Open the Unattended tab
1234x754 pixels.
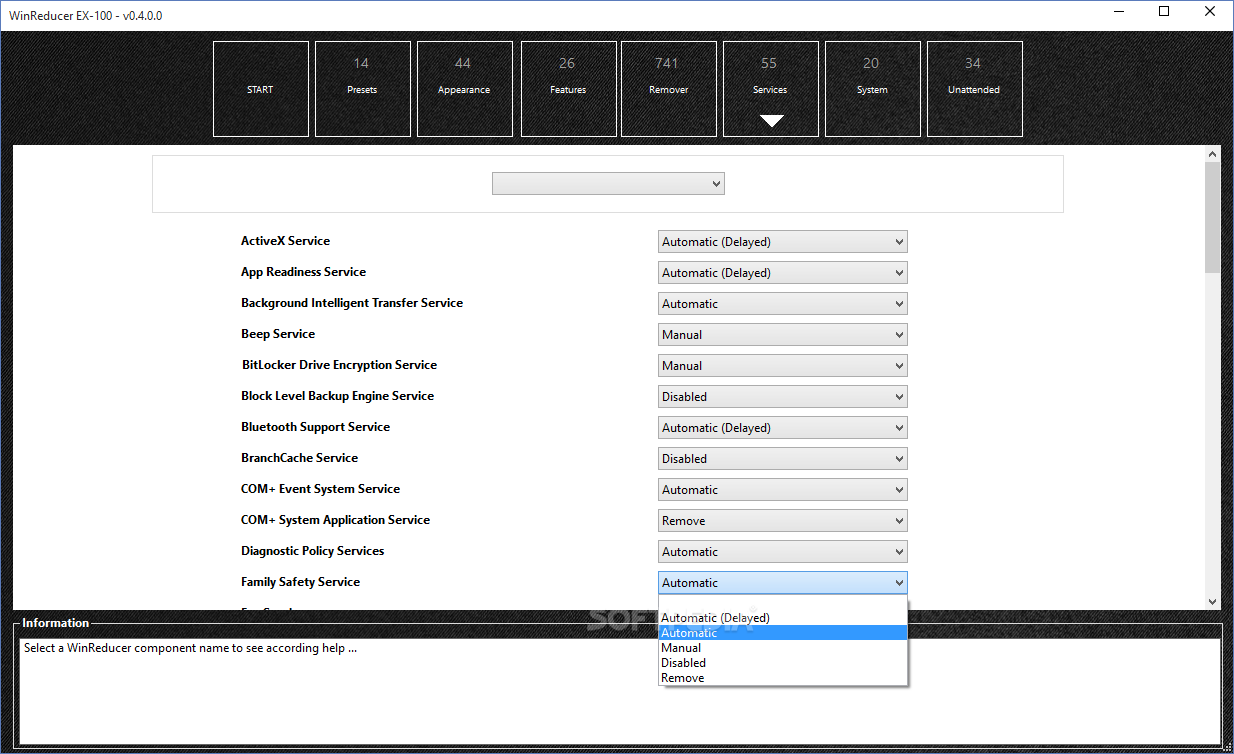pyautogui.click(x=974, y=89)
